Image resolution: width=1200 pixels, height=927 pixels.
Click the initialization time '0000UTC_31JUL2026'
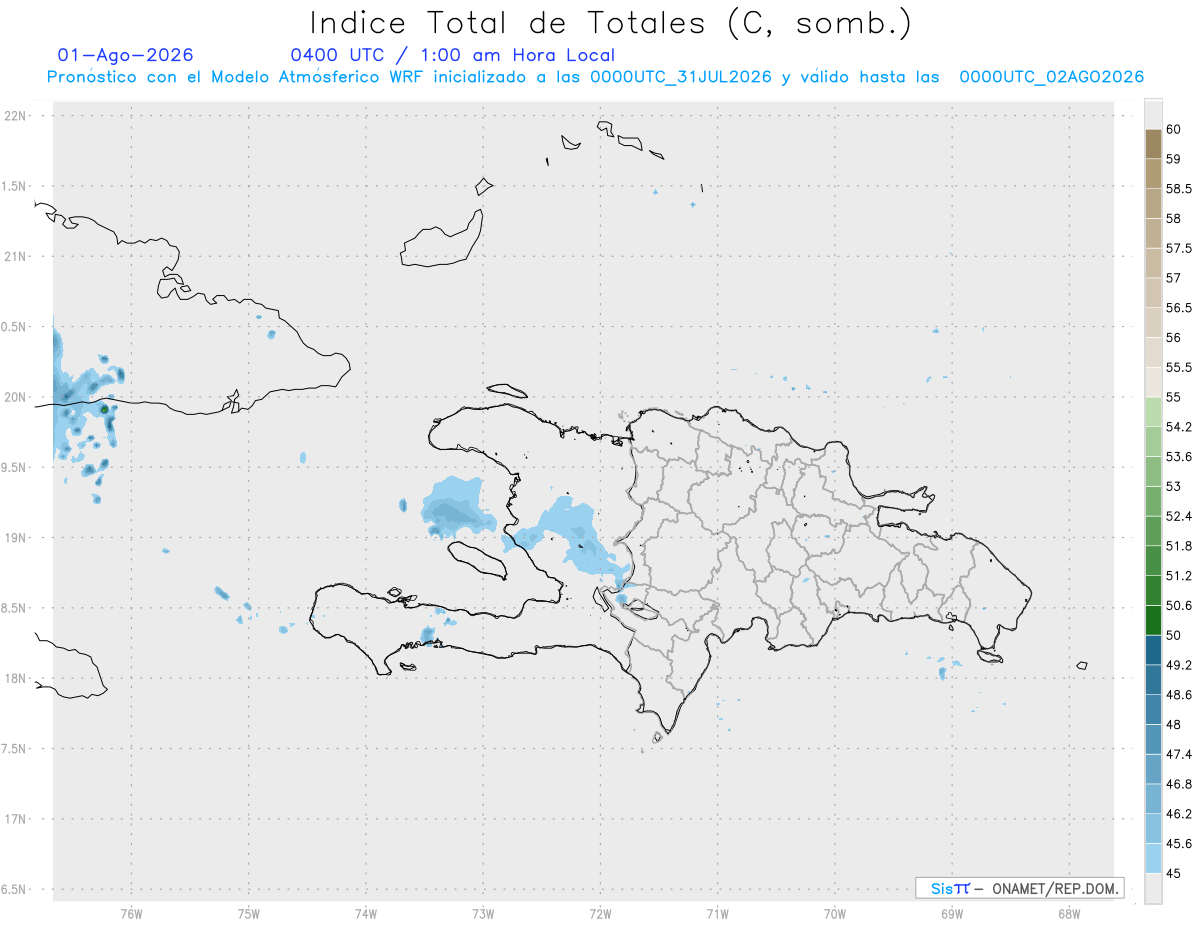tap(680, 77)
